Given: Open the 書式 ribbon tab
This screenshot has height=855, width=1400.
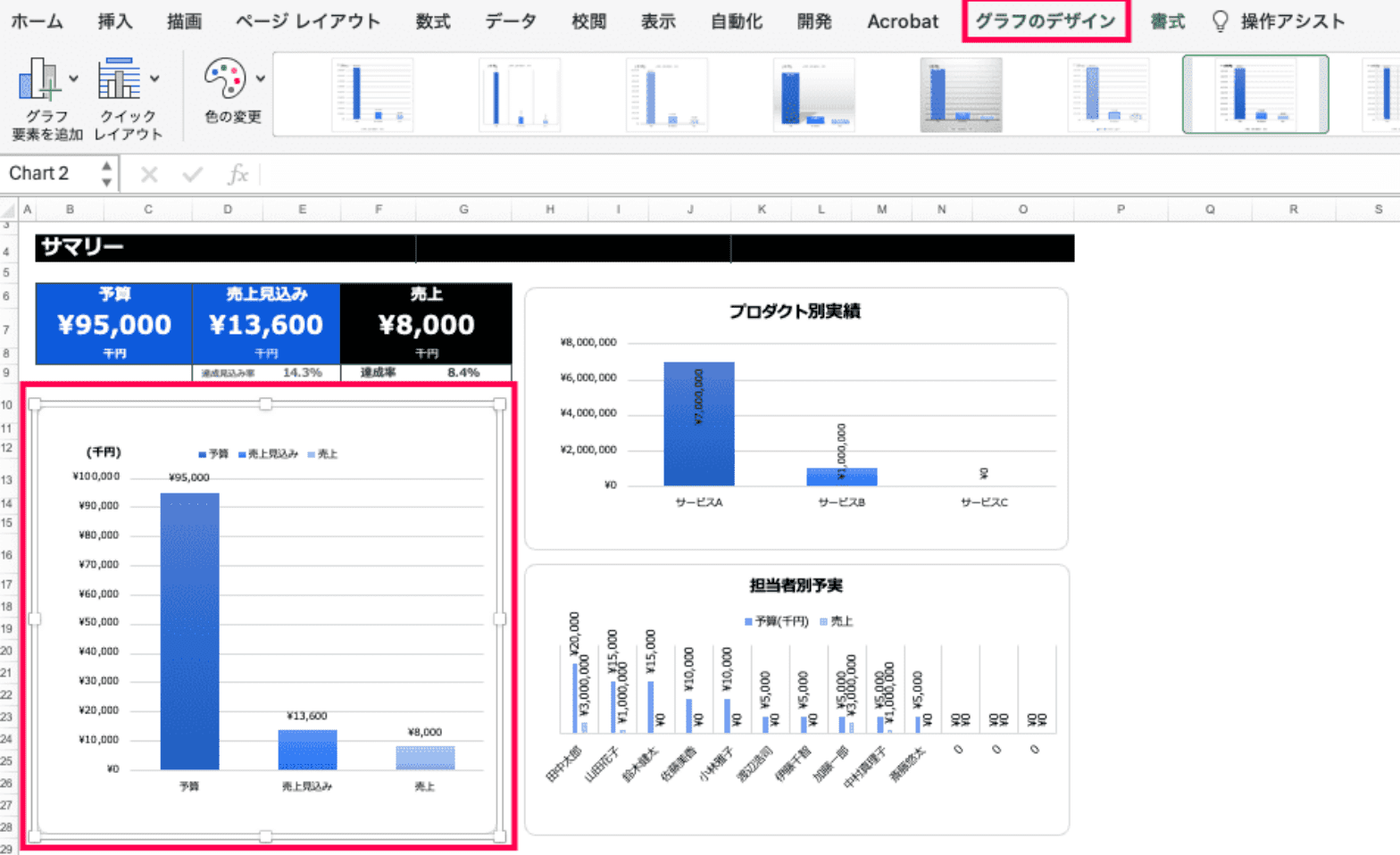Looking at the screenshot, I should [x=1167, y=21].
